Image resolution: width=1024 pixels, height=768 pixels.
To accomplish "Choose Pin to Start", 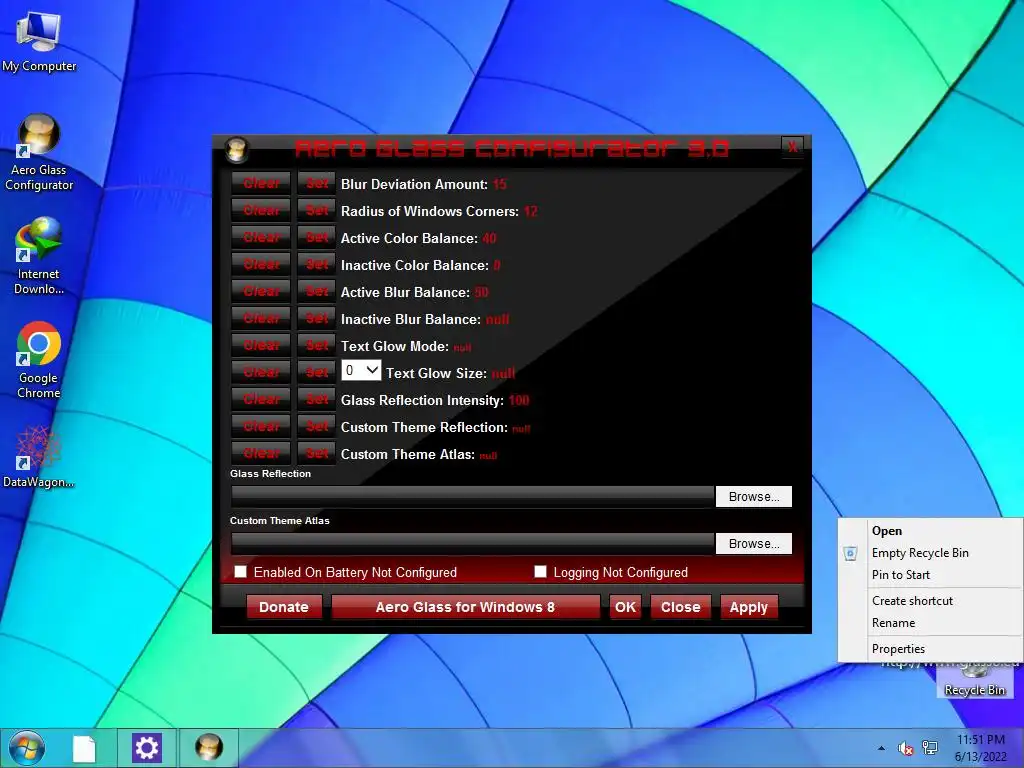I will (x=931, y=575).
